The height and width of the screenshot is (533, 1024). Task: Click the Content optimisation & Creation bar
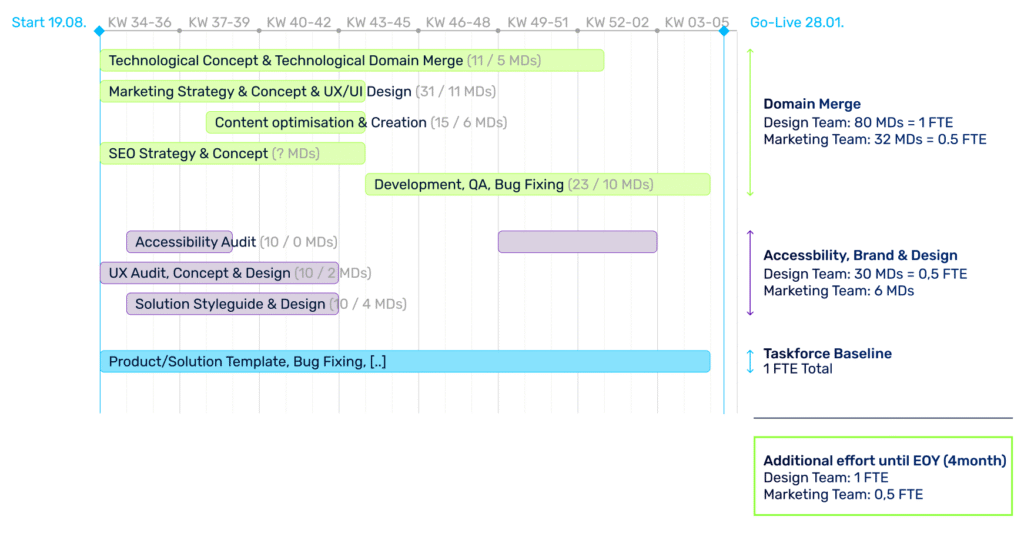[x=285, y=123]
